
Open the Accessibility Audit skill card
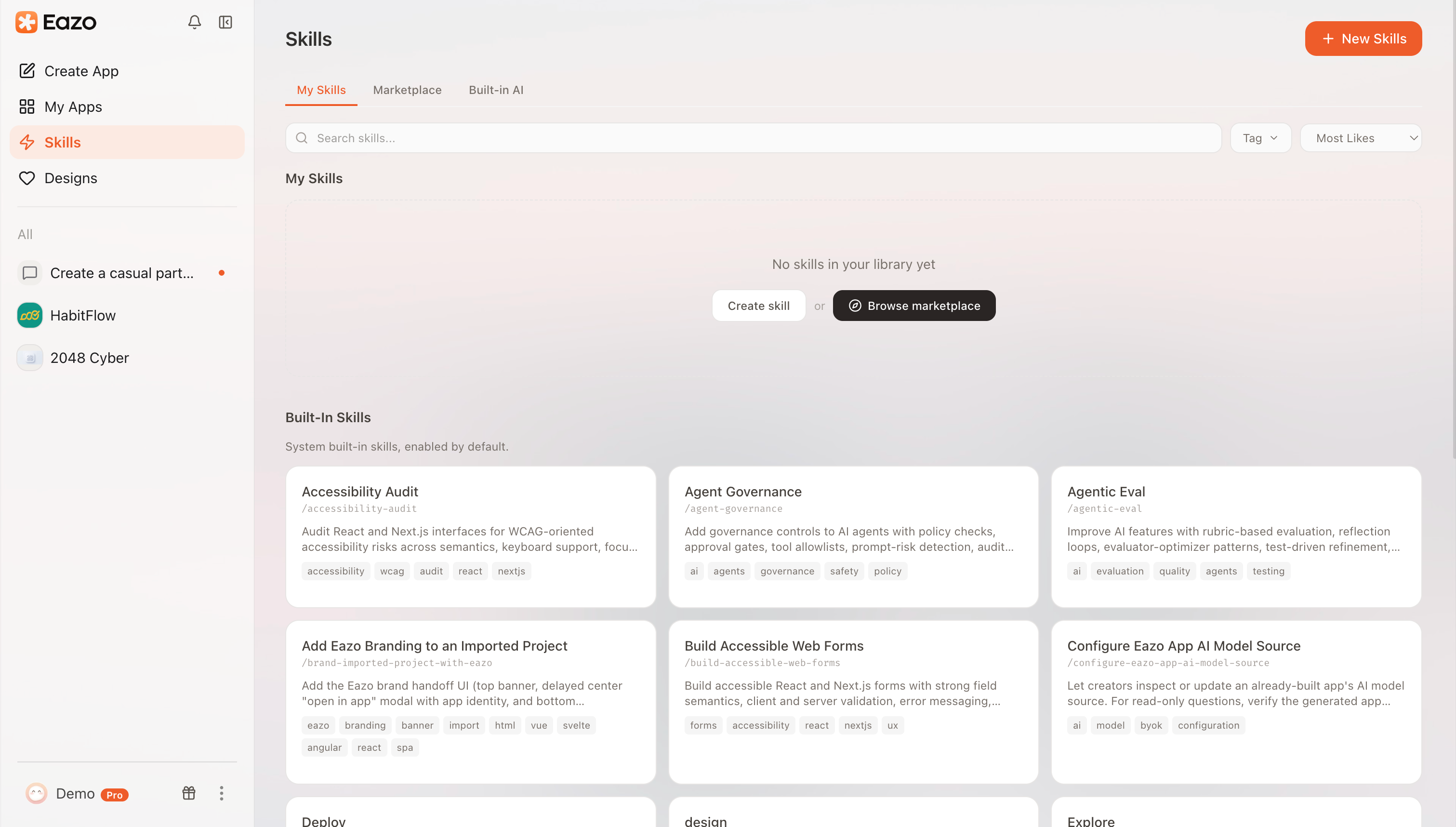click(x=471, y=537)
